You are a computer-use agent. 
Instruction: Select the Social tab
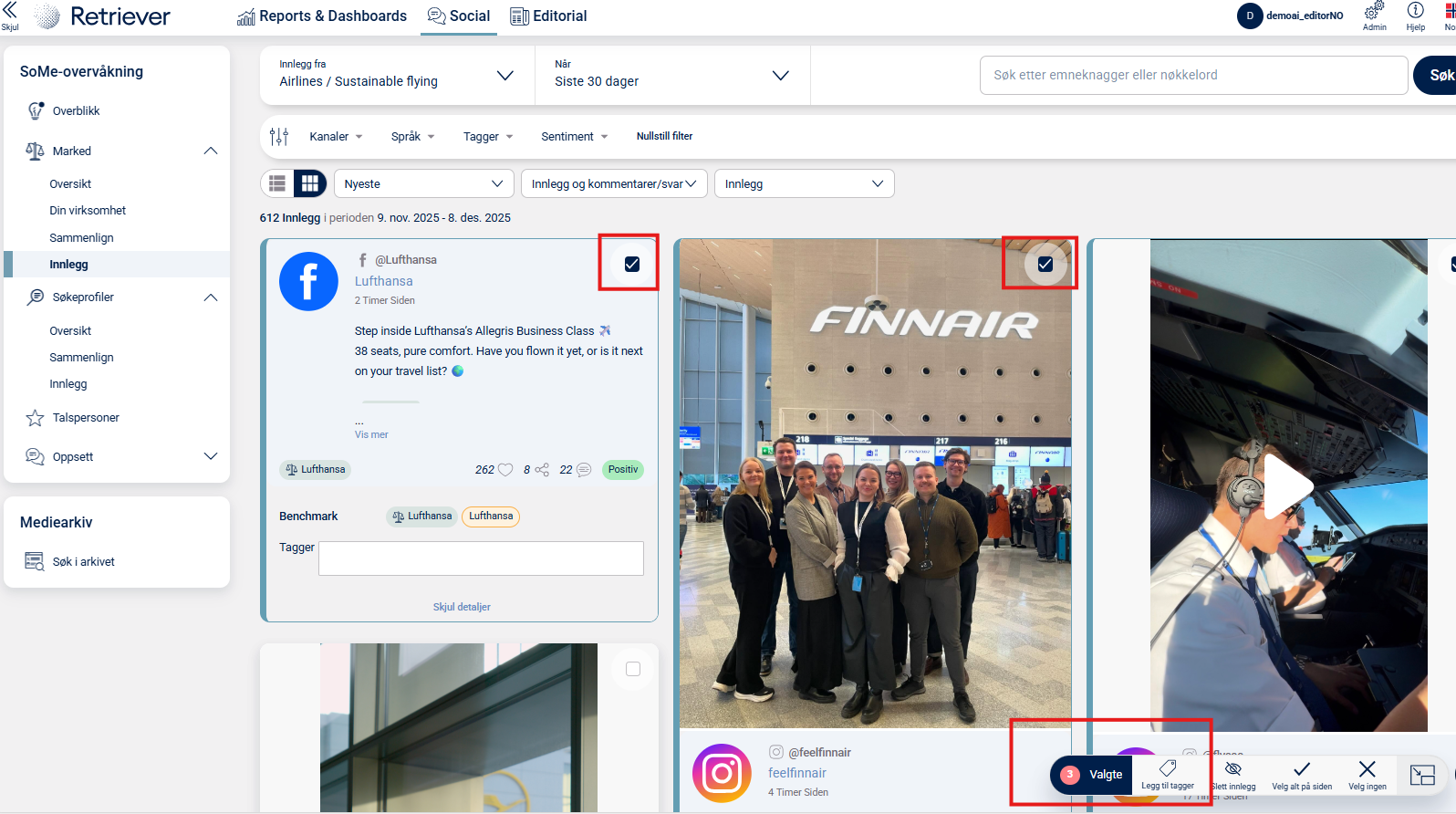(x=459, y=16)
